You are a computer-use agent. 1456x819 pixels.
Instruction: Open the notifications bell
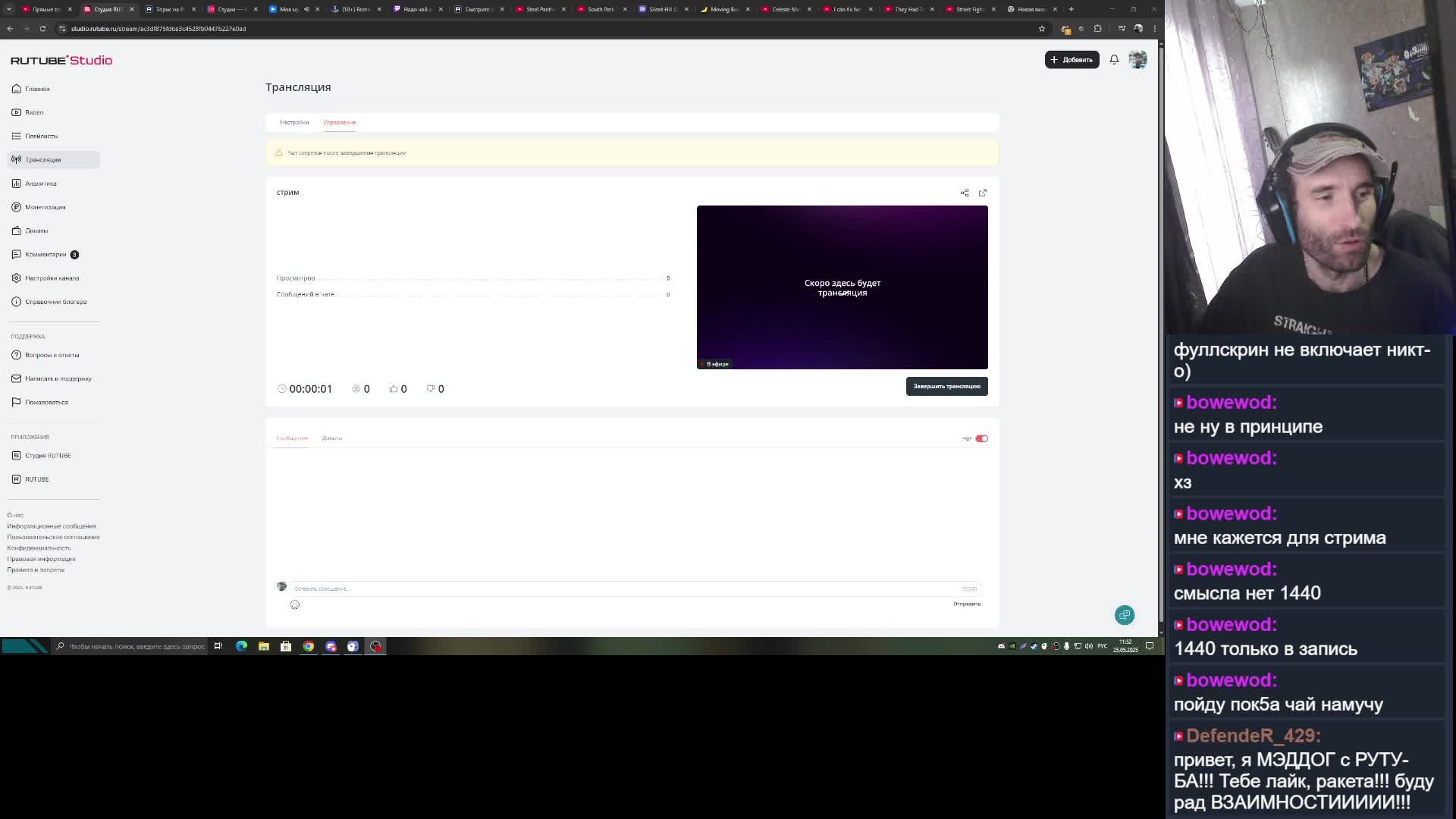coord(1114,59)
